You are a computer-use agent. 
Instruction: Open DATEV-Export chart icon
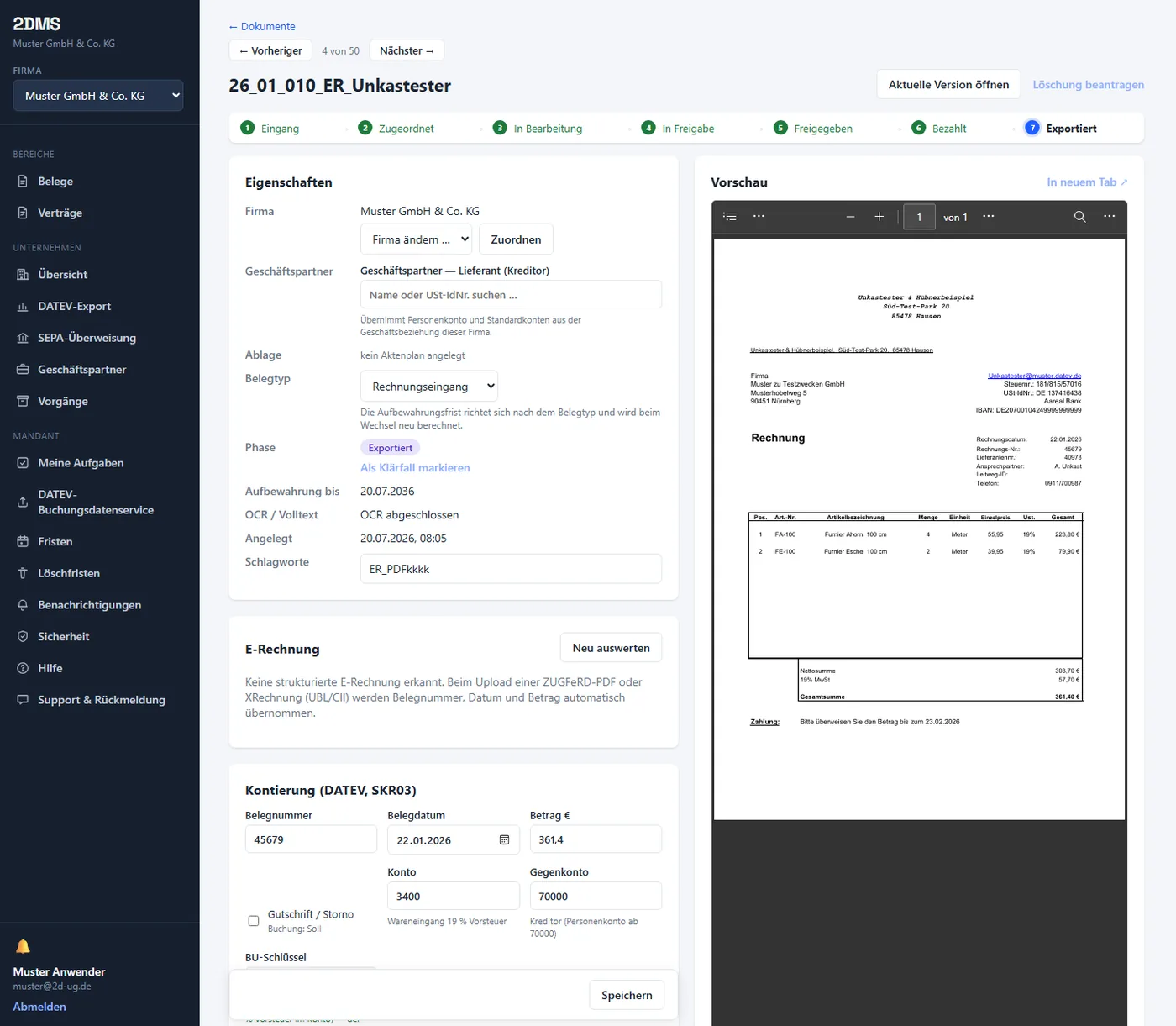pos(23,307)
